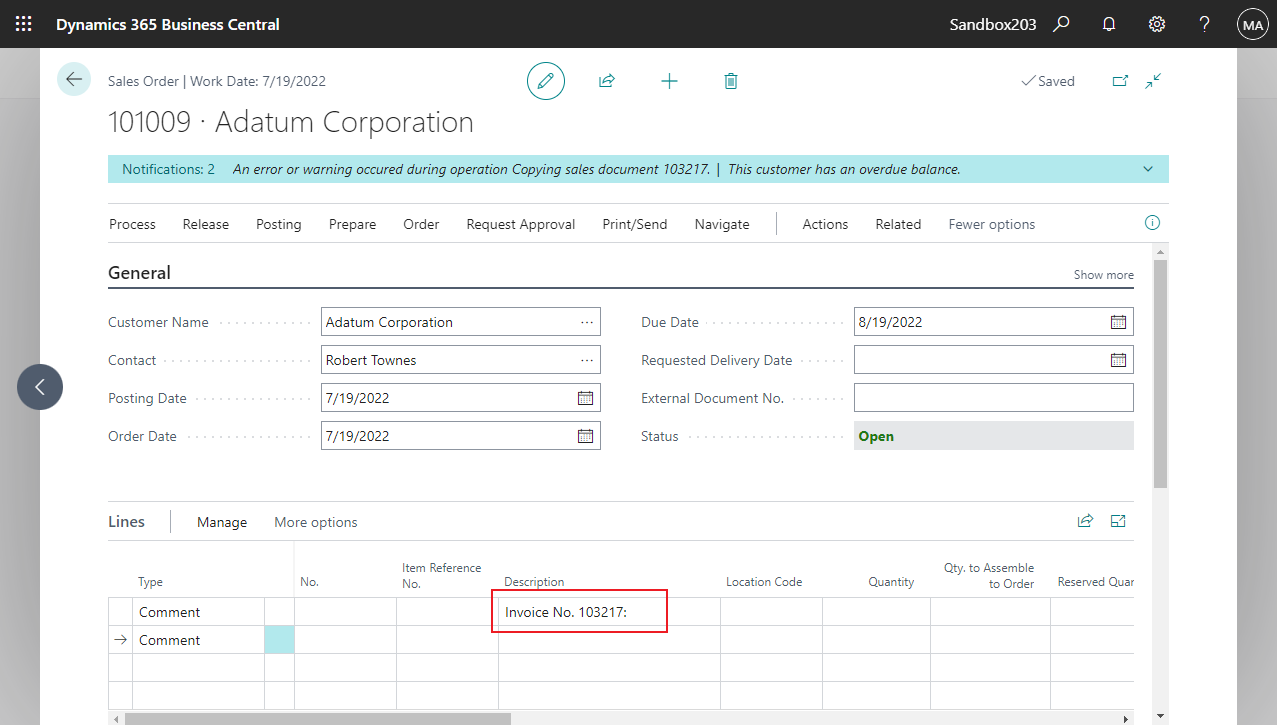Open the edit pencil icon

[x=545, y=80]
